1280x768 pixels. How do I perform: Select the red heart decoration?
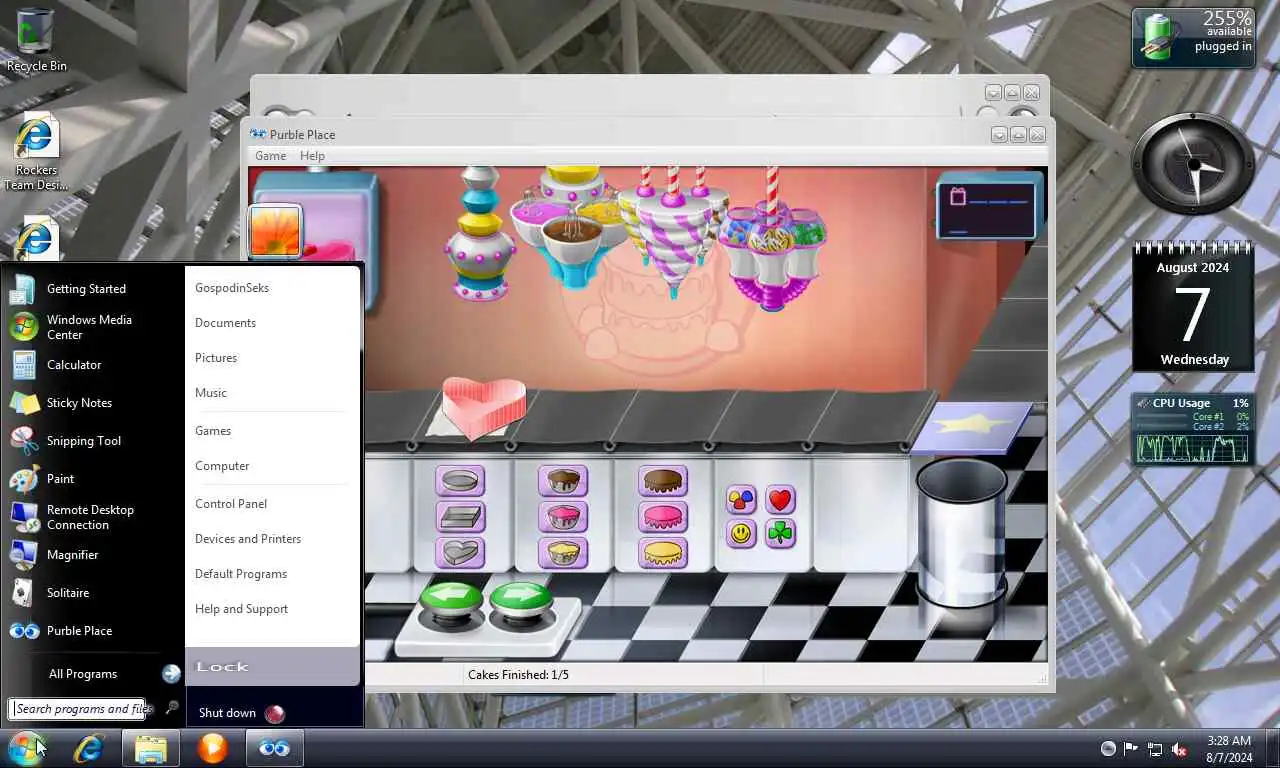pyautogui.click(x=780, y=499)
